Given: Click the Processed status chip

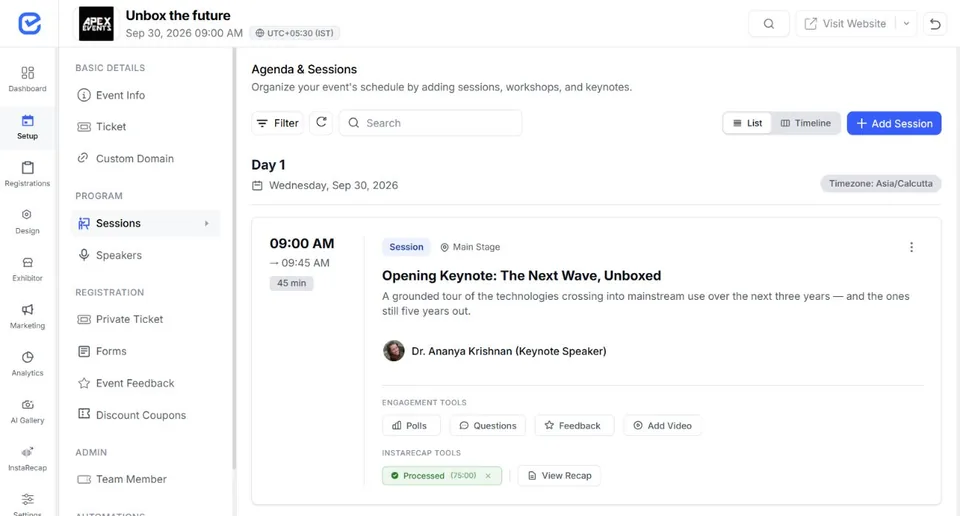Looking at the screenshot, I should 442,476.
